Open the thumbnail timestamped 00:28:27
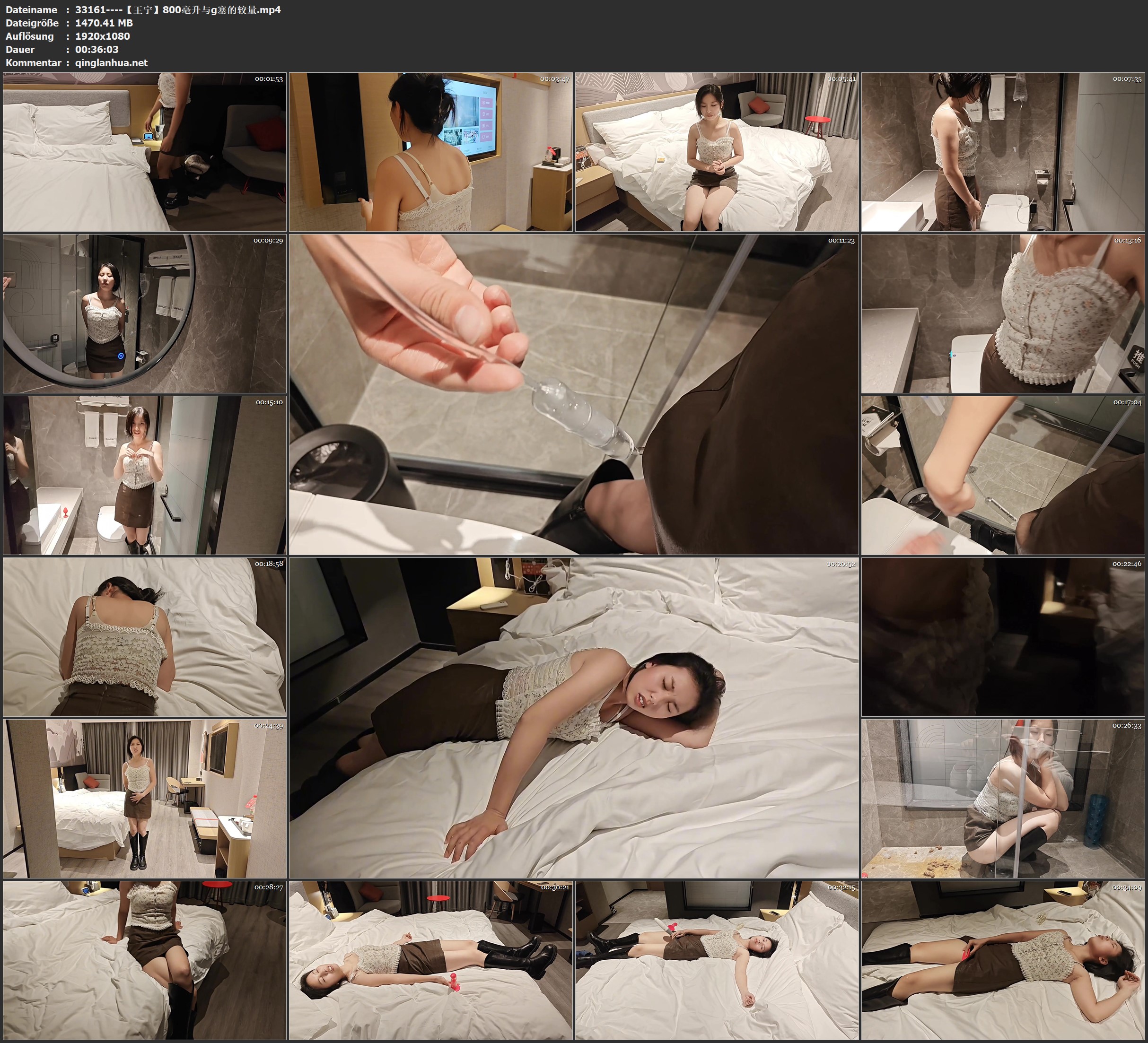Screen dimensions: 1148x1043 click(144, 960)
